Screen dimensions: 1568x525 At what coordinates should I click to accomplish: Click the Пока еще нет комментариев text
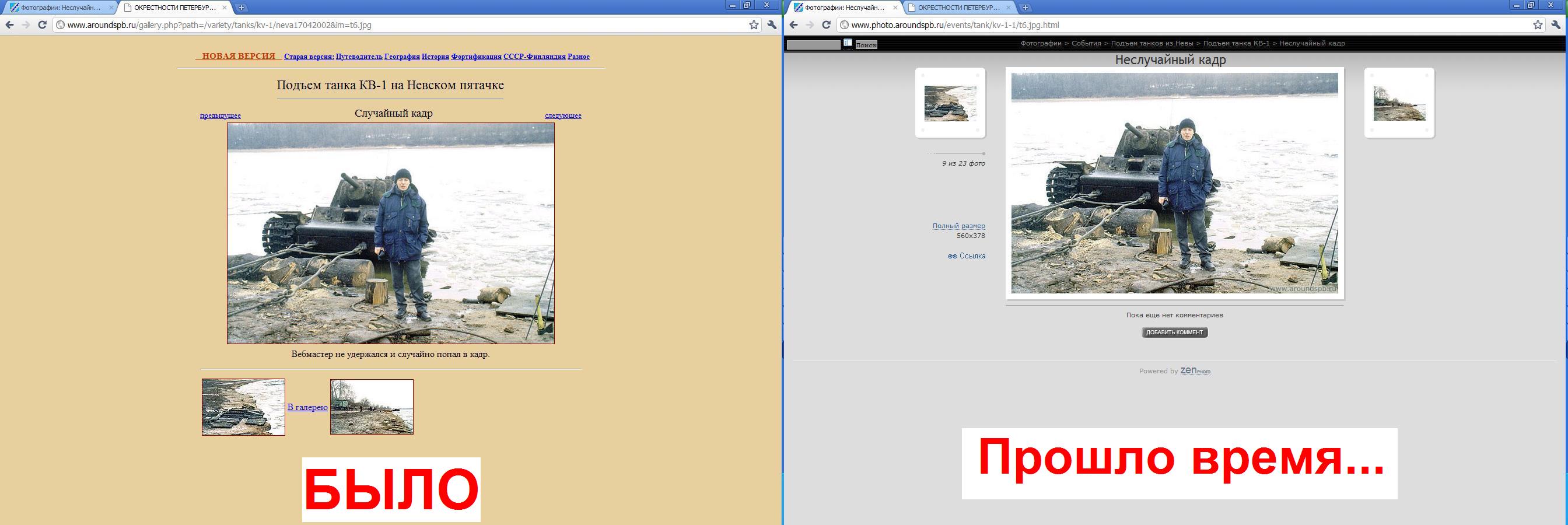click(1175, 316)
